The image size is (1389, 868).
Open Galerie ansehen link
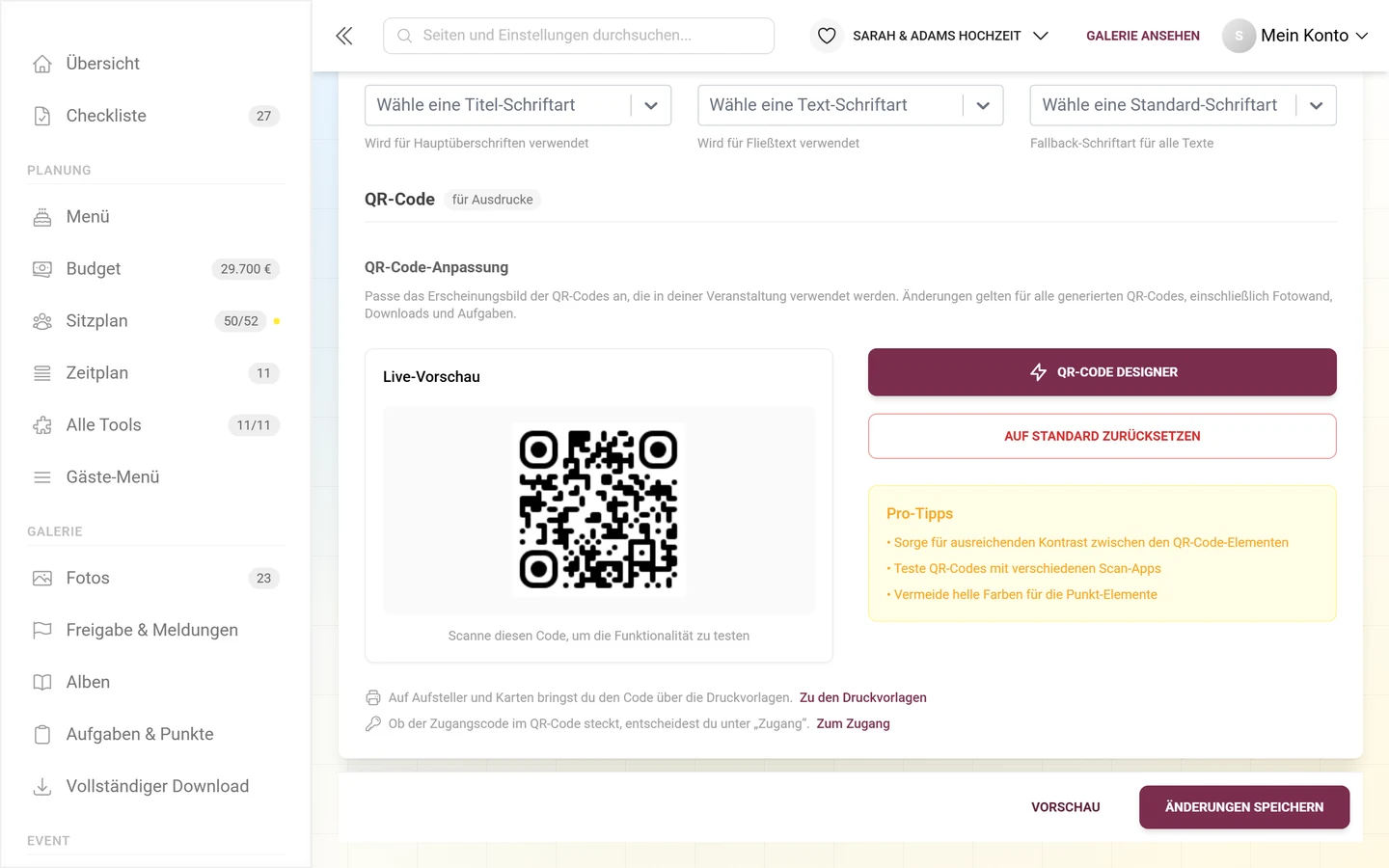coord(1143,36)
